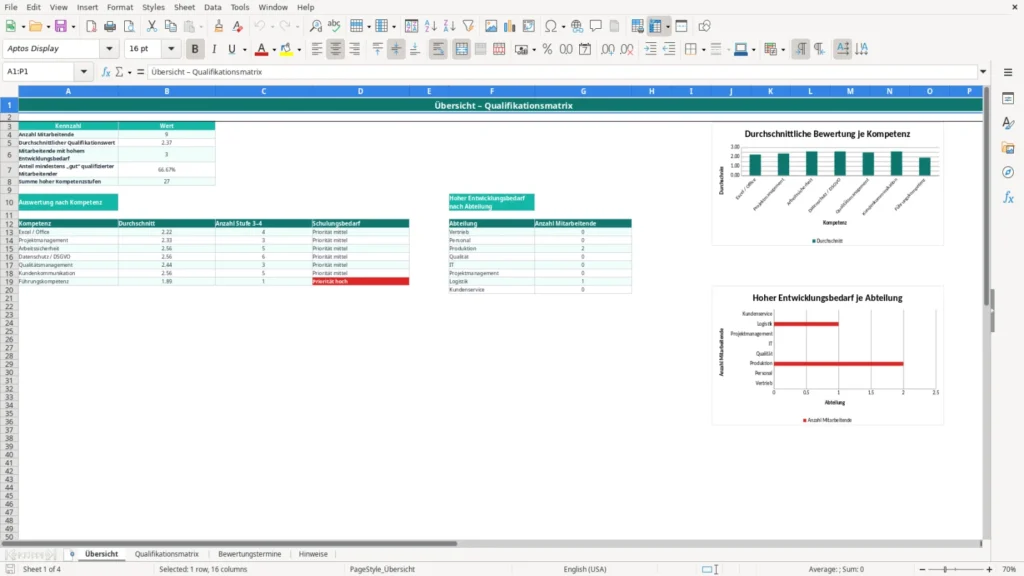Click the zoom out minus button
Viewport: 1024px width, 576px height.
tap(922, 569)
